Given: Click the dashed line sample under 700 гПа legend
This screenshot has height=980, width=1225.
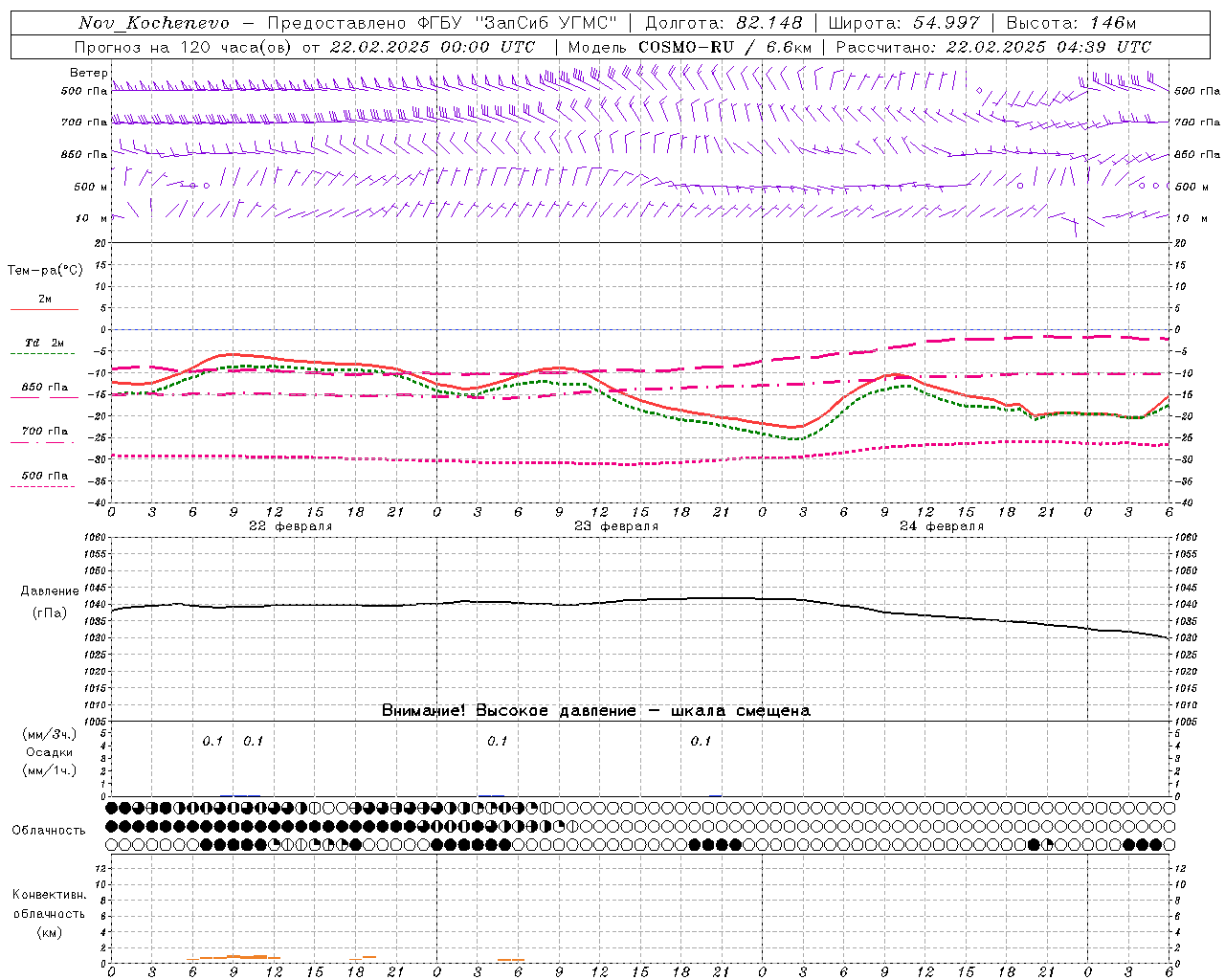Looking at the screenshot, I should click(42, 443).
